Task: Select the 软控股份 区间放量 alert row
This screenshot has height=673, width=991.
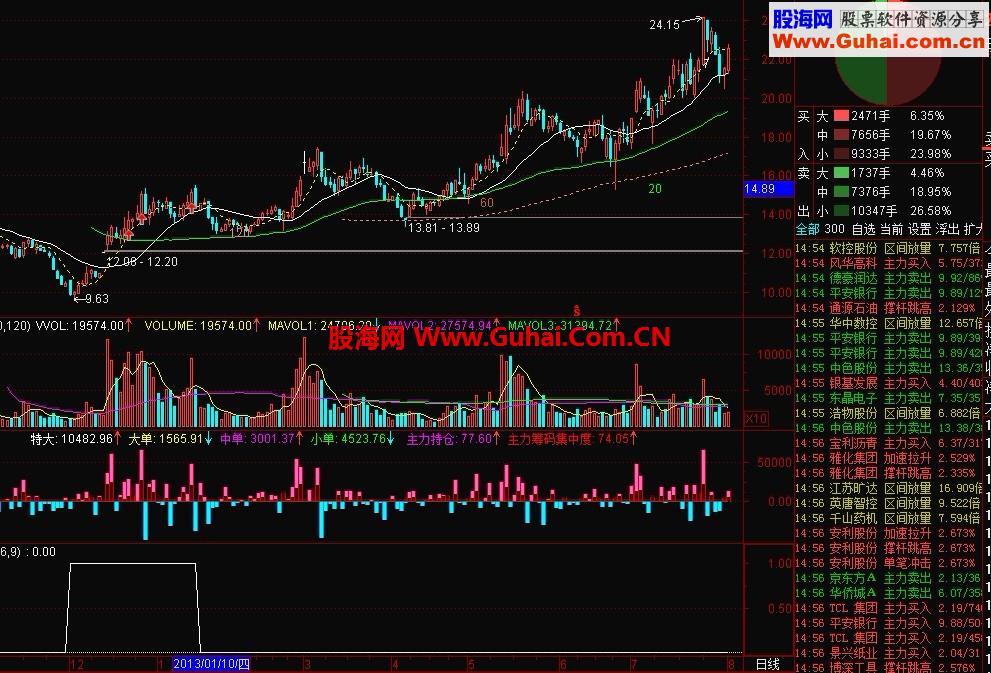Action: coord(887,248)
